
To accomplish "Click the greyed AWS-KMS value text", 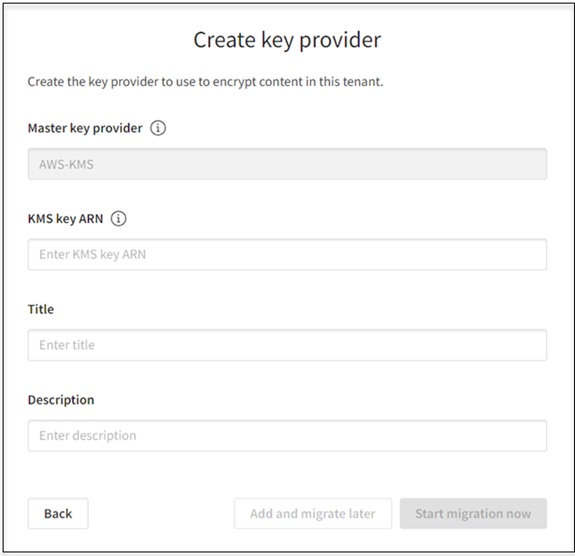I will tap(66, 164).
